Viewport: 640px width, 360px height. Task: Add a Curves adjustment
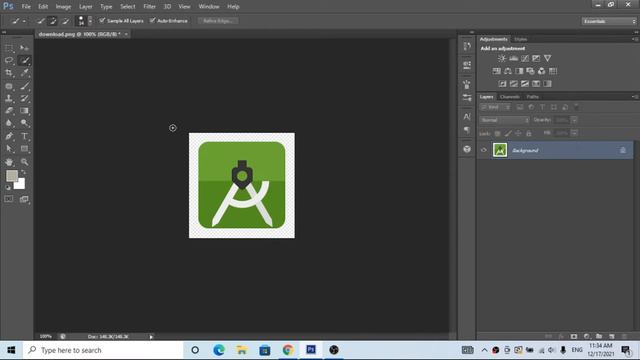(525, 58)
